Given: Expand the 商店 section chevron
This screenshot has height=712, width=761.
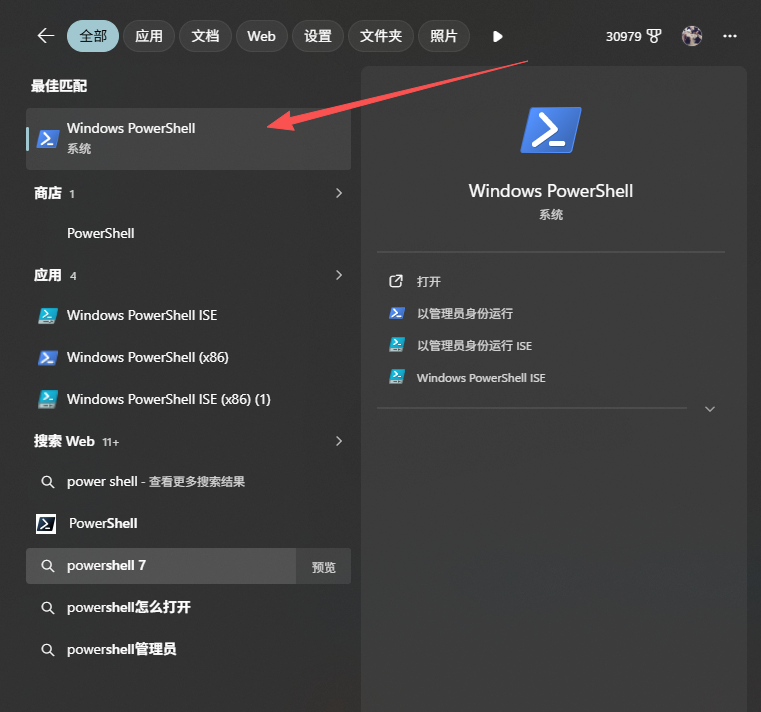Looking at the screenshot, I should click(x=339, y=193).
